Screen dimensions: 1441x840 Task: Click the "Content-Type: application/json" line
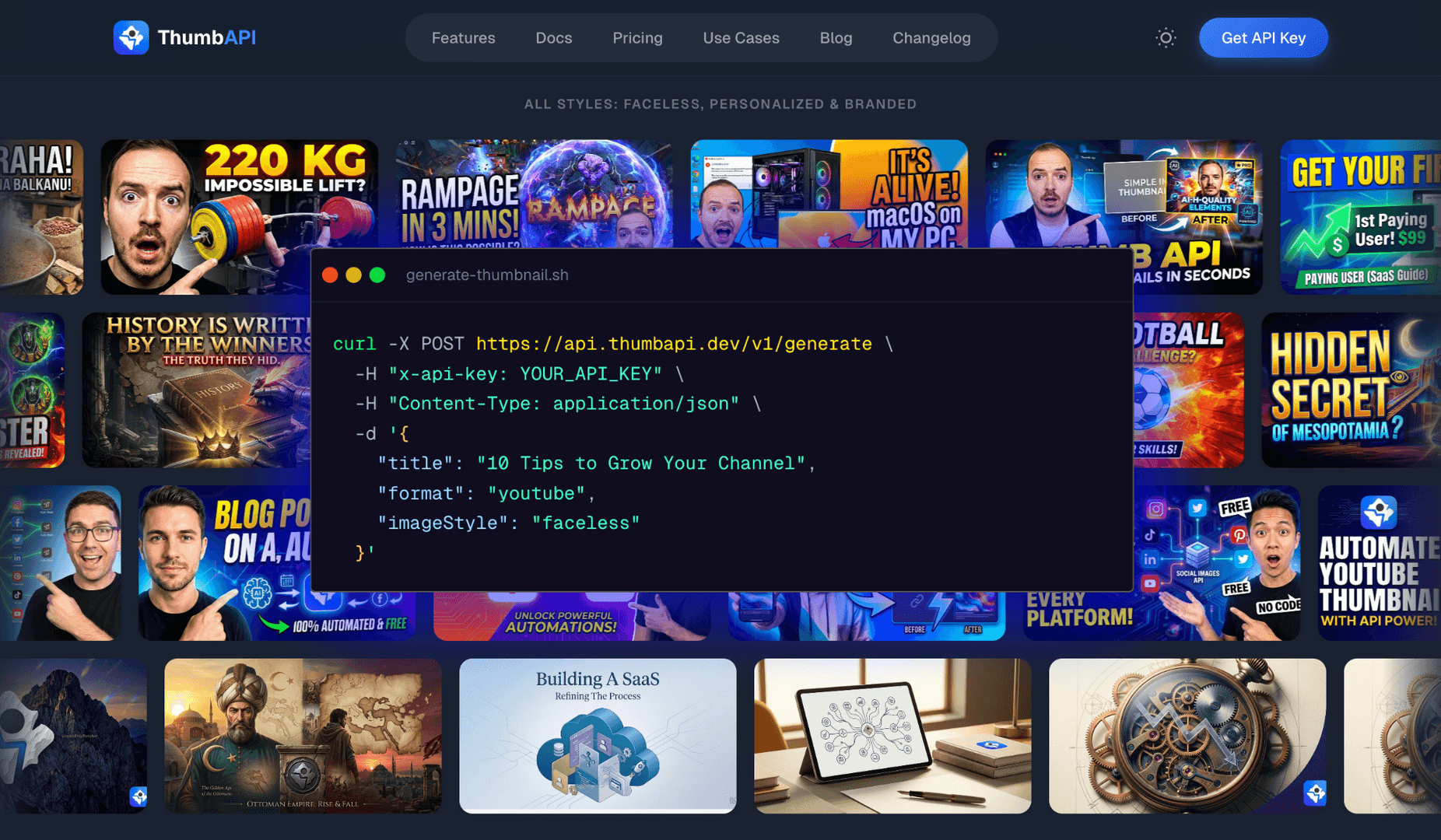point(563,404)
